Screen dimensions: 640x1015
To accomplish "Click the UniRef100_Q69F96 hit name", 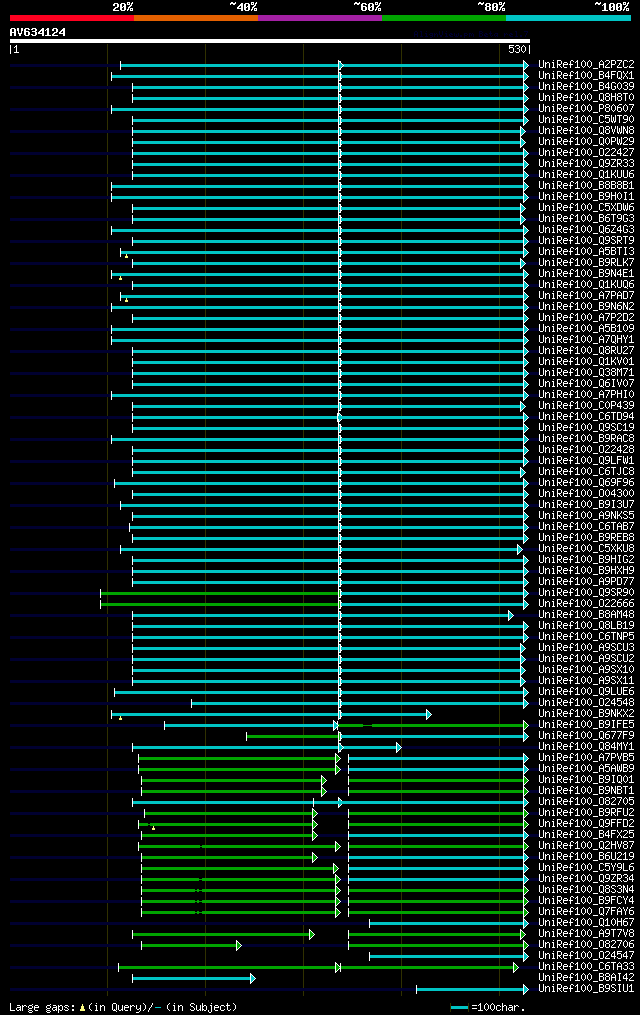I will [586, 483].
